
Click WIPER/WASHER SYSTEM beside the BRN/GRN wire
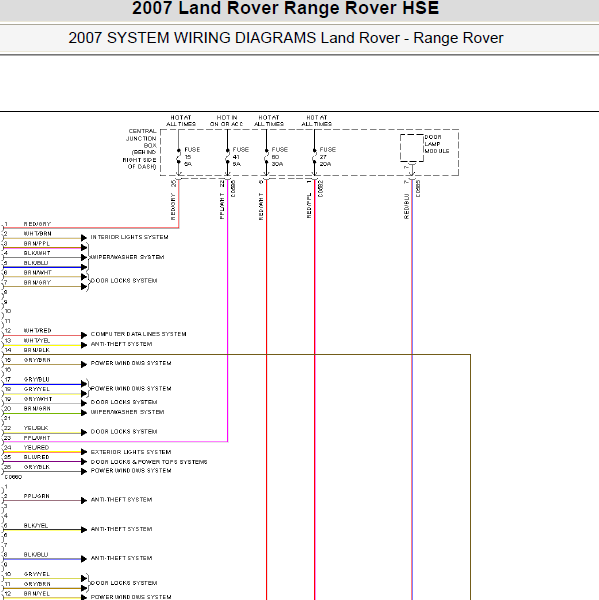127,412
